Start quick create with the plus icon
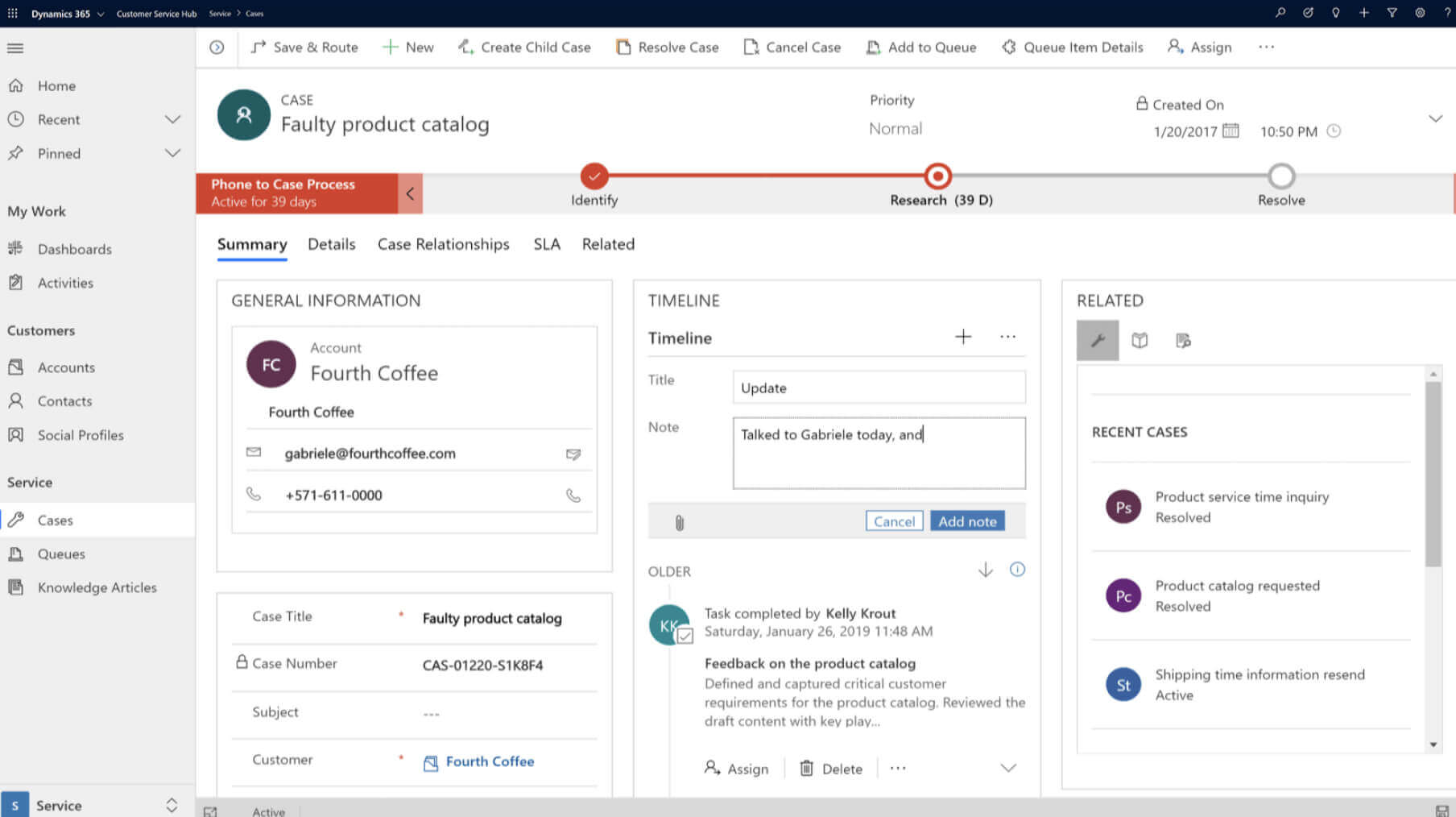This screenshot has width=1456, height=817. click(x=1364, y=13)
